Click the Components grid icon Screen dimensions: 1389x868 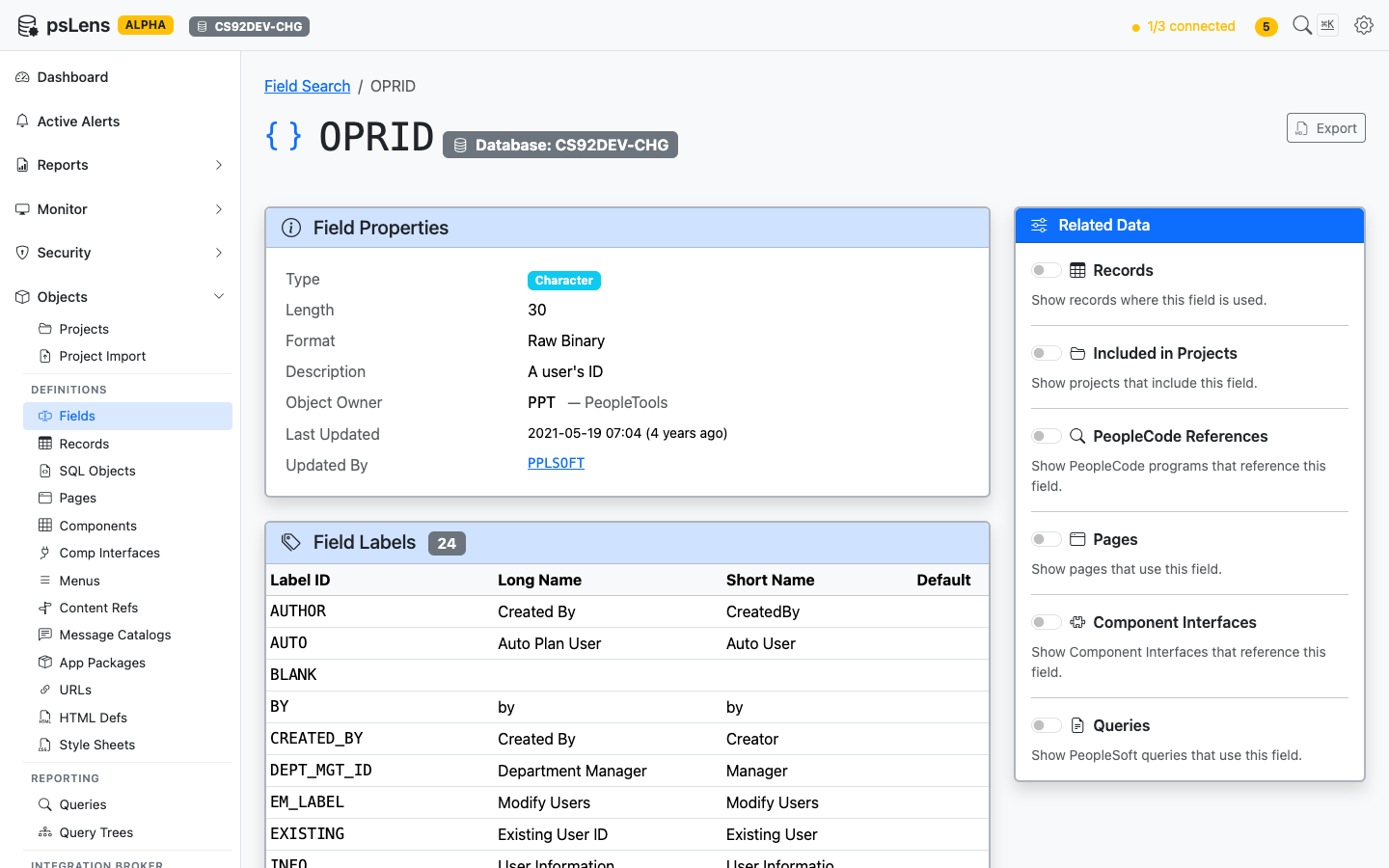click(x=45, y=526)
